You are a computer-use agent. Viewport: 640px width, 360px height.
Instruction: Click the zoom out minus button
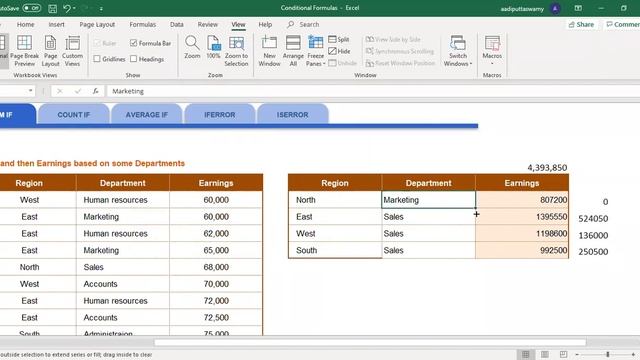coord(577,354)
